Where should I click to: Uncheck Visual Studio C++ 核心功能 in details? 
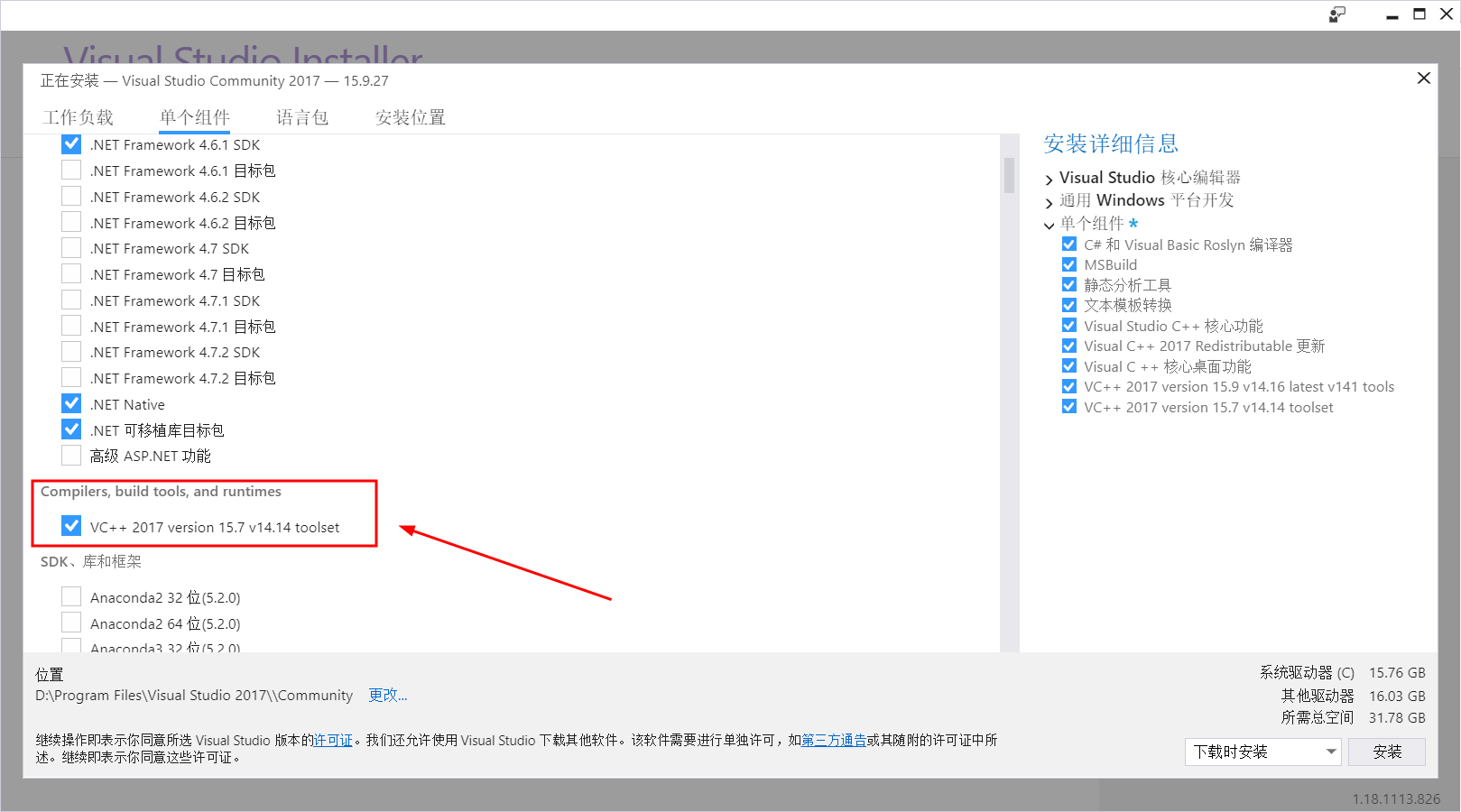coord(1069,326)
